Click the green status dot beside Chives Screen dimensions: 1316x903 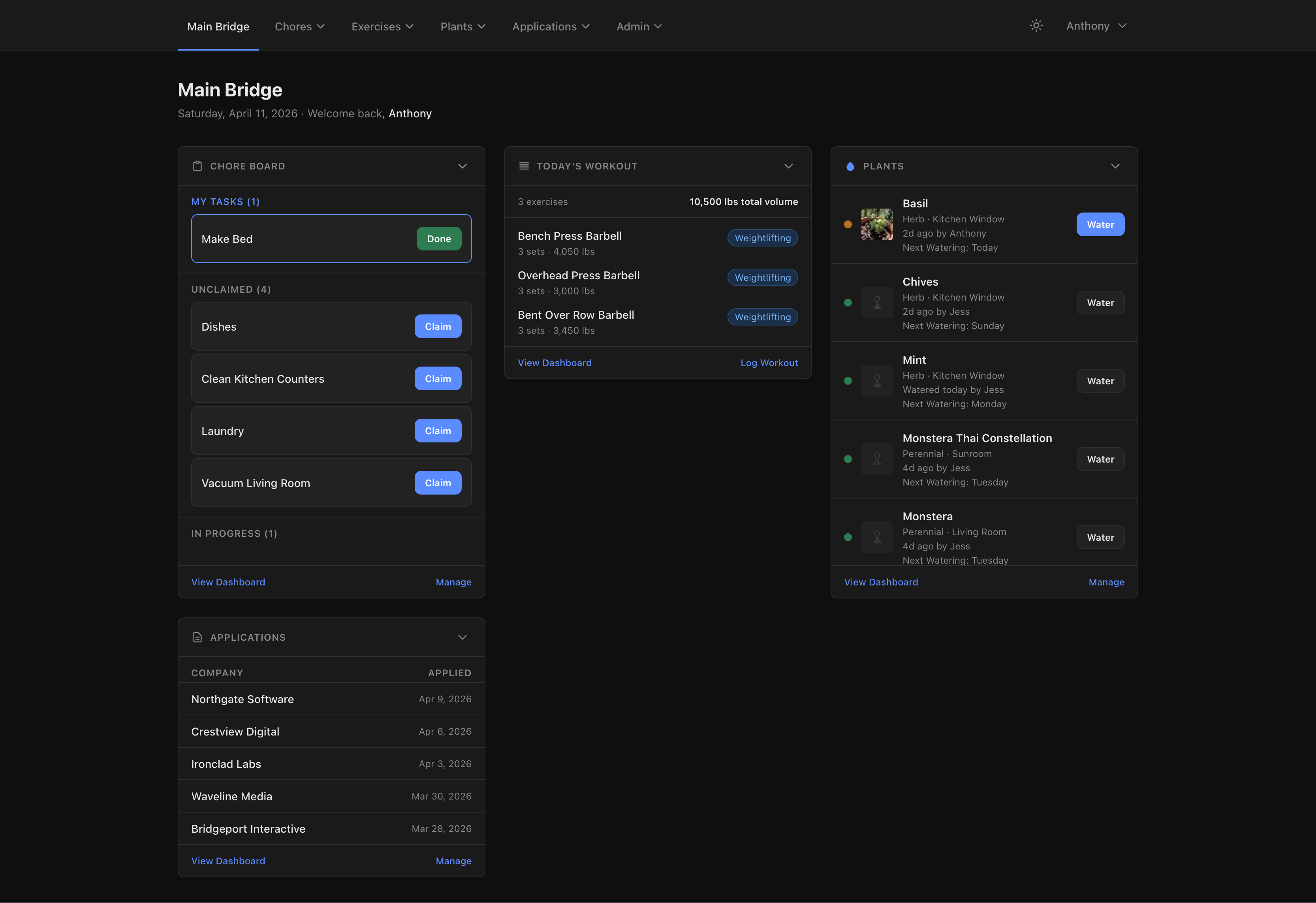point(848,303)
